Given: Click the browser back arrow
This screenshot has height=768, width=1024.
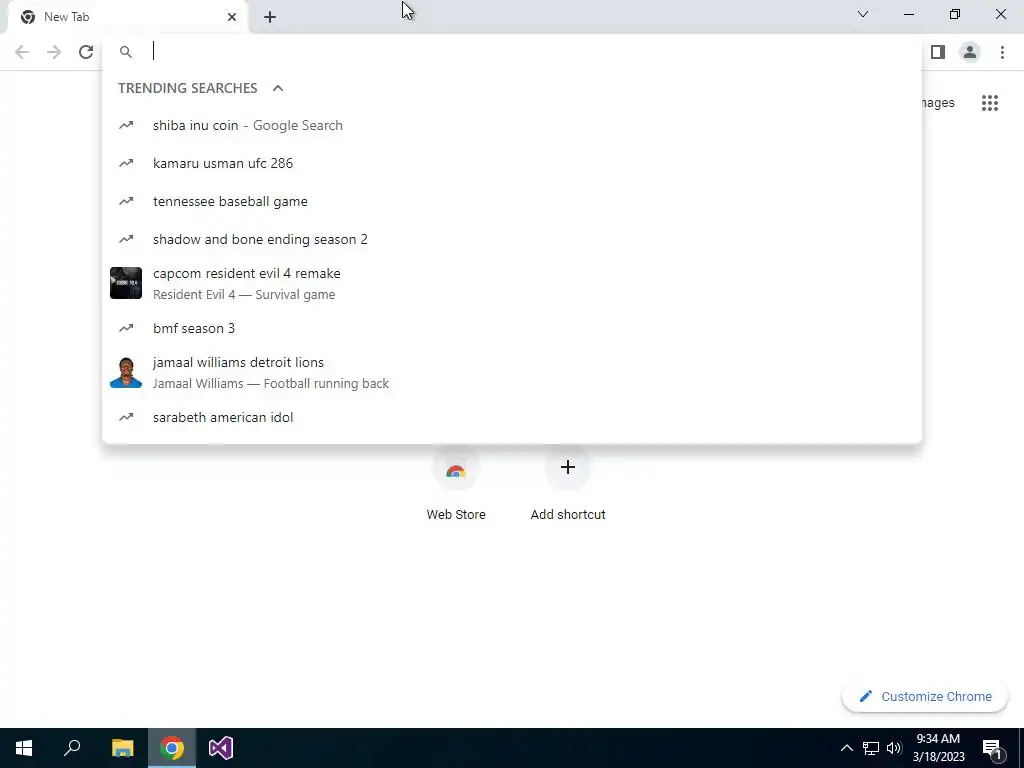Looking at the screenshot, I should [x=22, y=52].
